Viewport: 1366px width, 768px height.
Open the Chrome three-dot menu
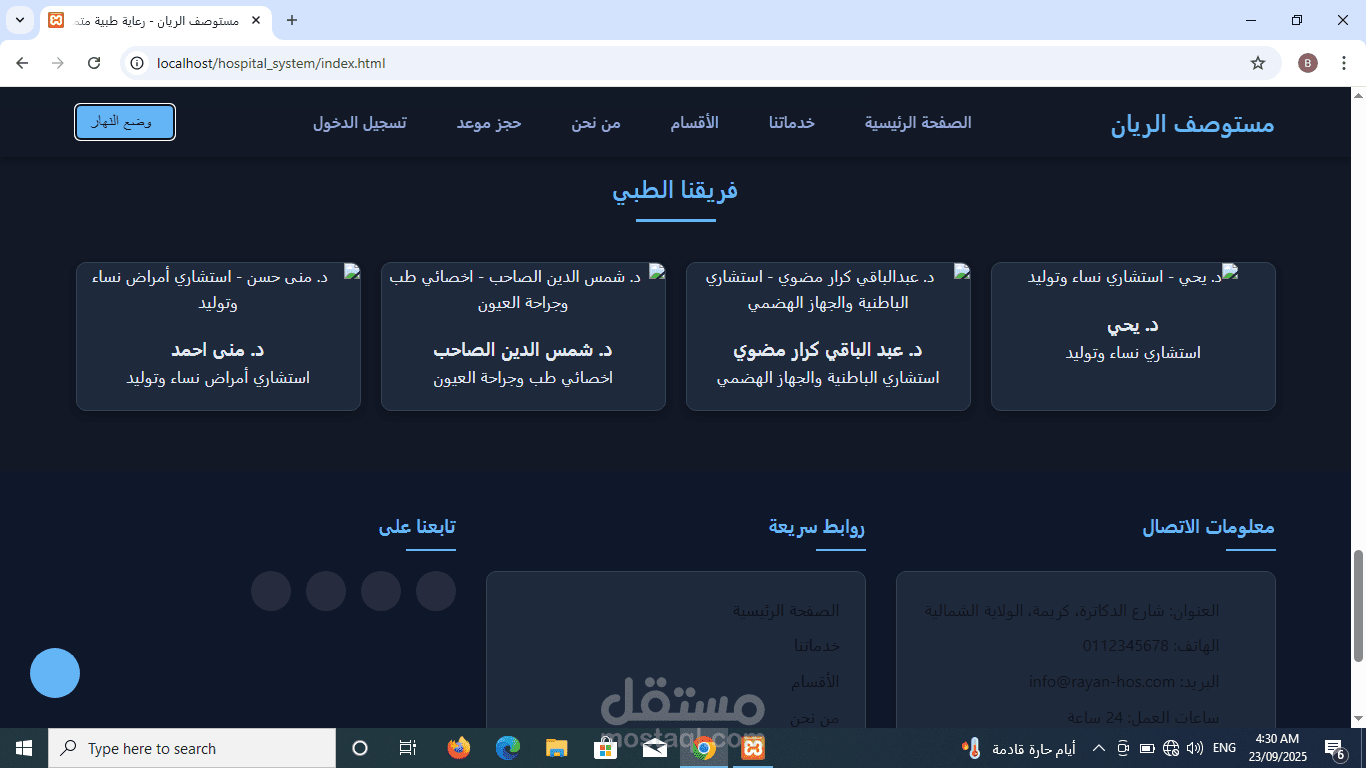1345,63
